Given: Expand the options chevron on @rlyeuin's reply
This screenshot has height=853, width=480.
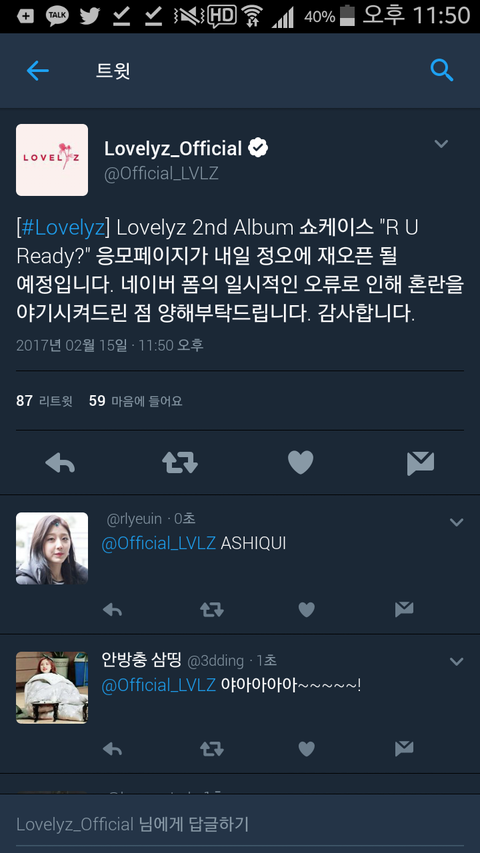Looking at the screenshot, I should point(456,522).
